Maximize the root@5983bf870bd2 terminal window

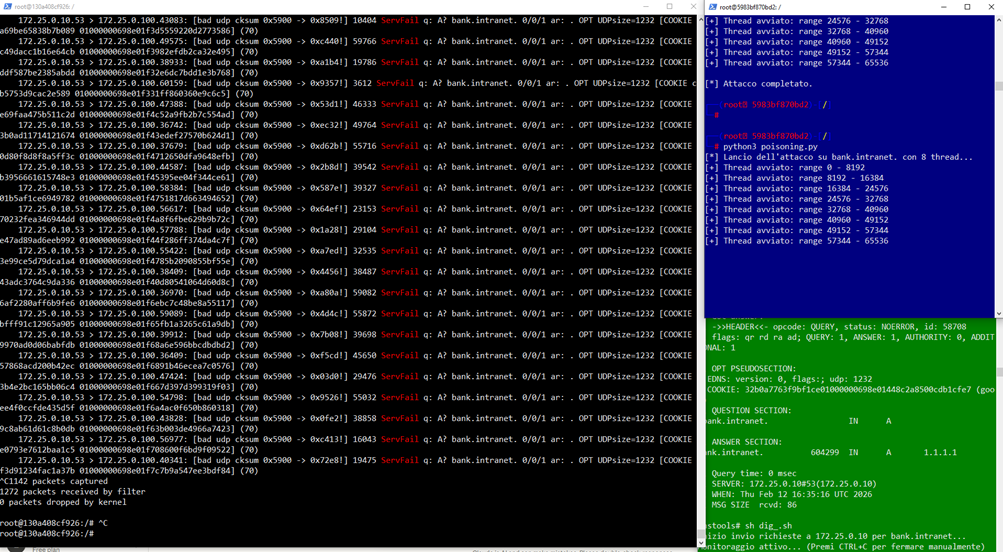click(967, 6)
